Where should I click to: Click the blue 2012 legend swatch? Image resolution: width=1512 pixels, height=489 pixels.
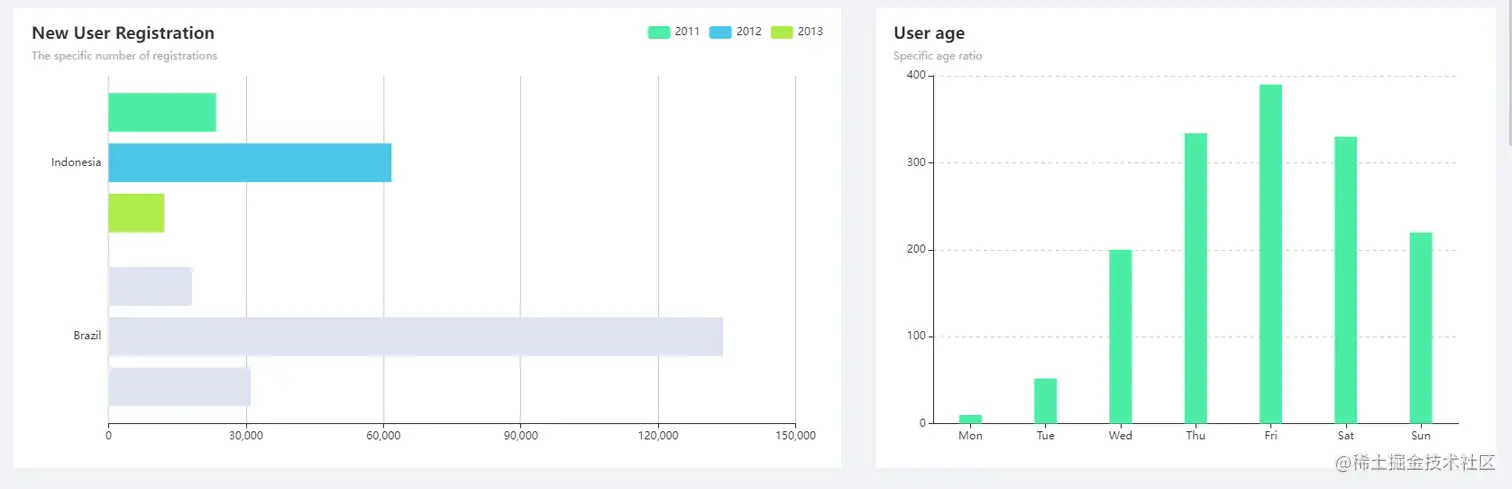[x=720, y=32]
